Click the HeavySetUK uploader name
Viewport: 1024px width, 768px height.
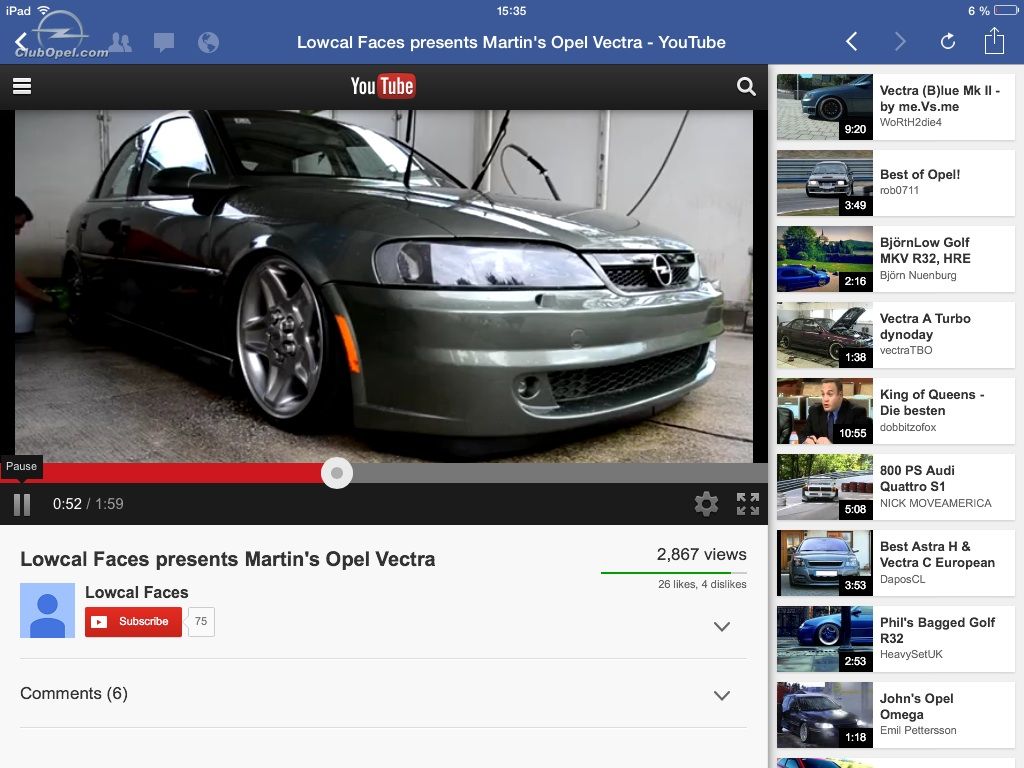911,655
